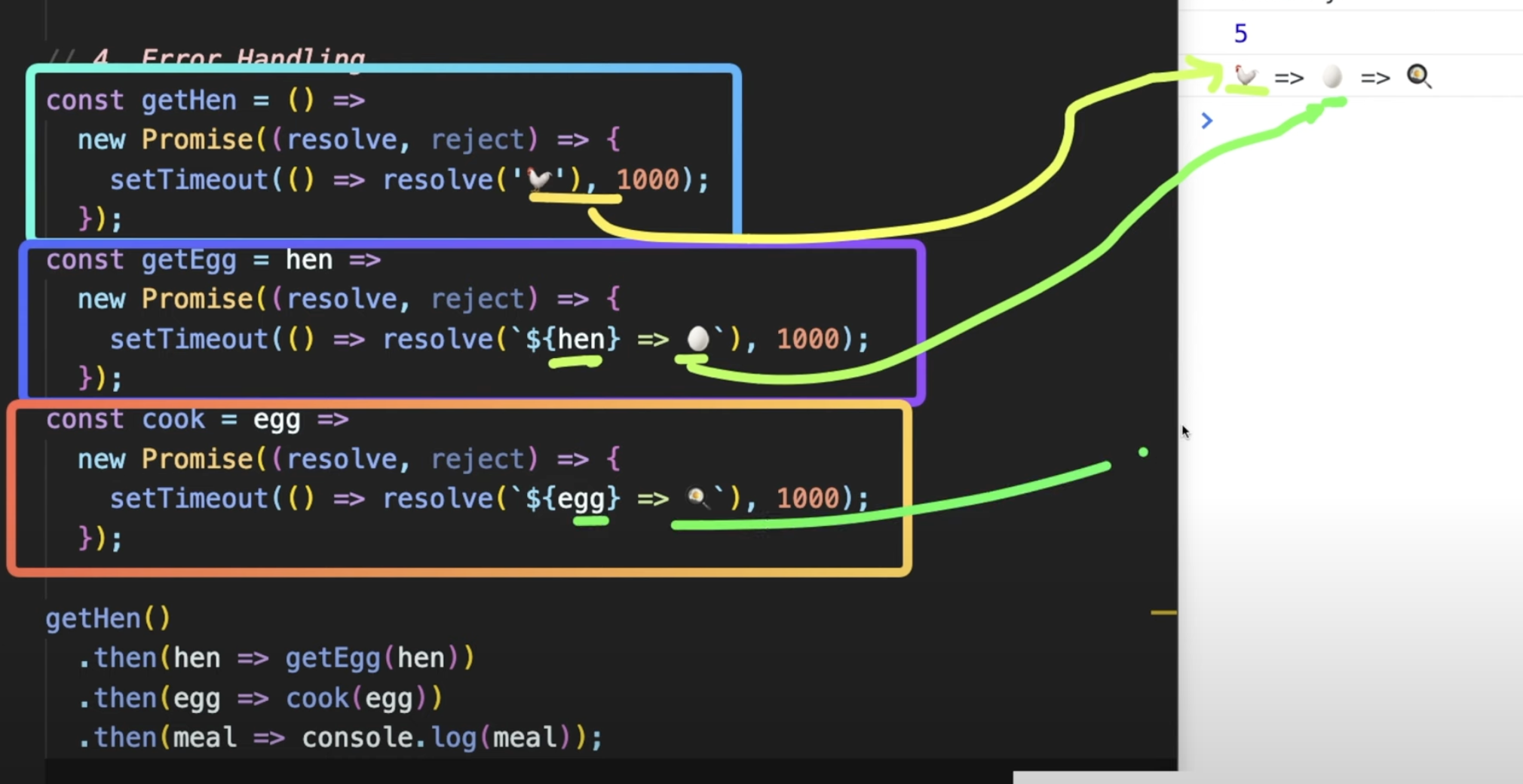
Task: Click the egg emoji in console output
Action: 1332,77
